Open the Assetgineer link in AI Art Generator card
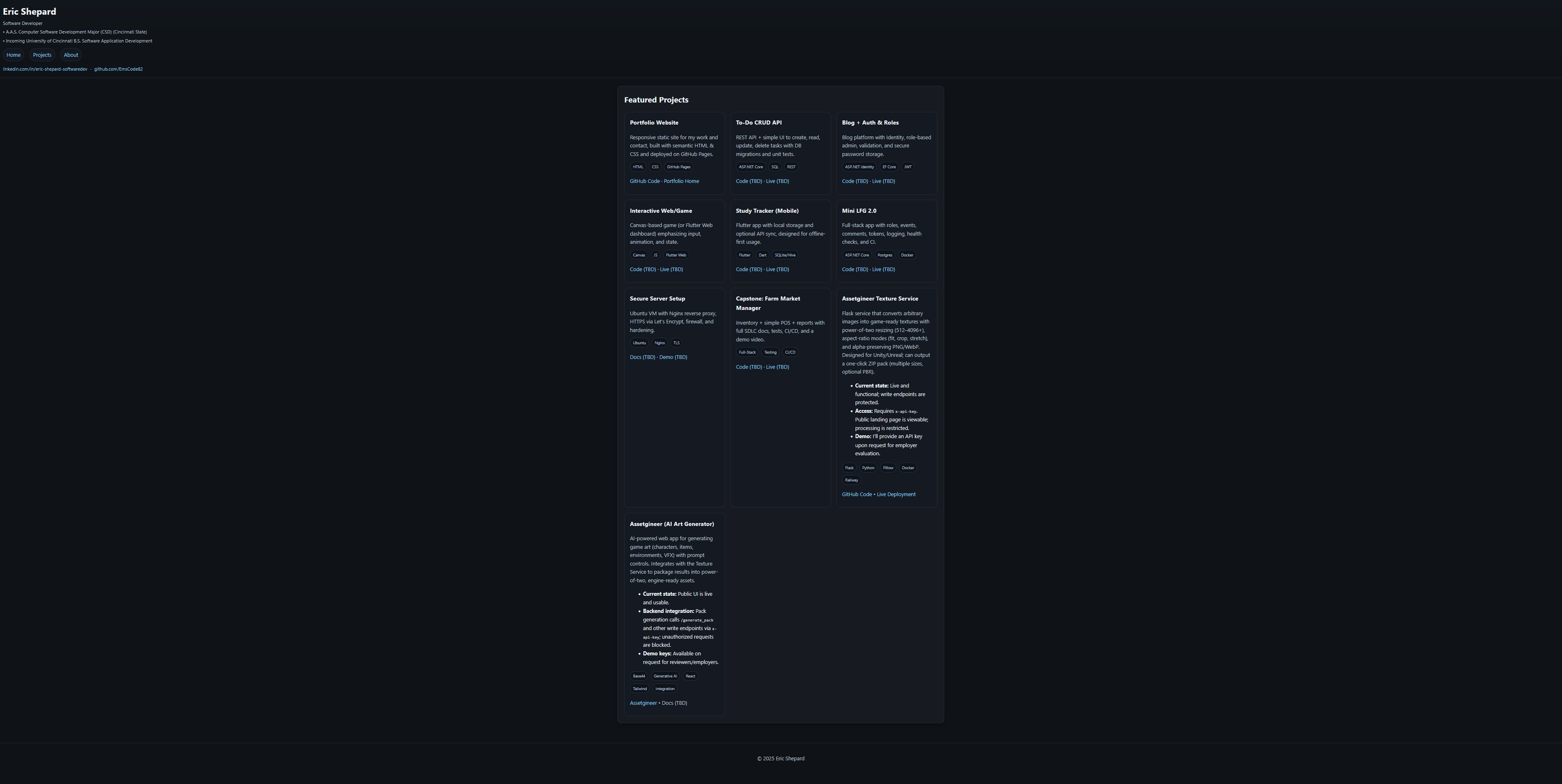This screenshot has height=784, width=1562. pyautogui.click(x=644, y=704)
